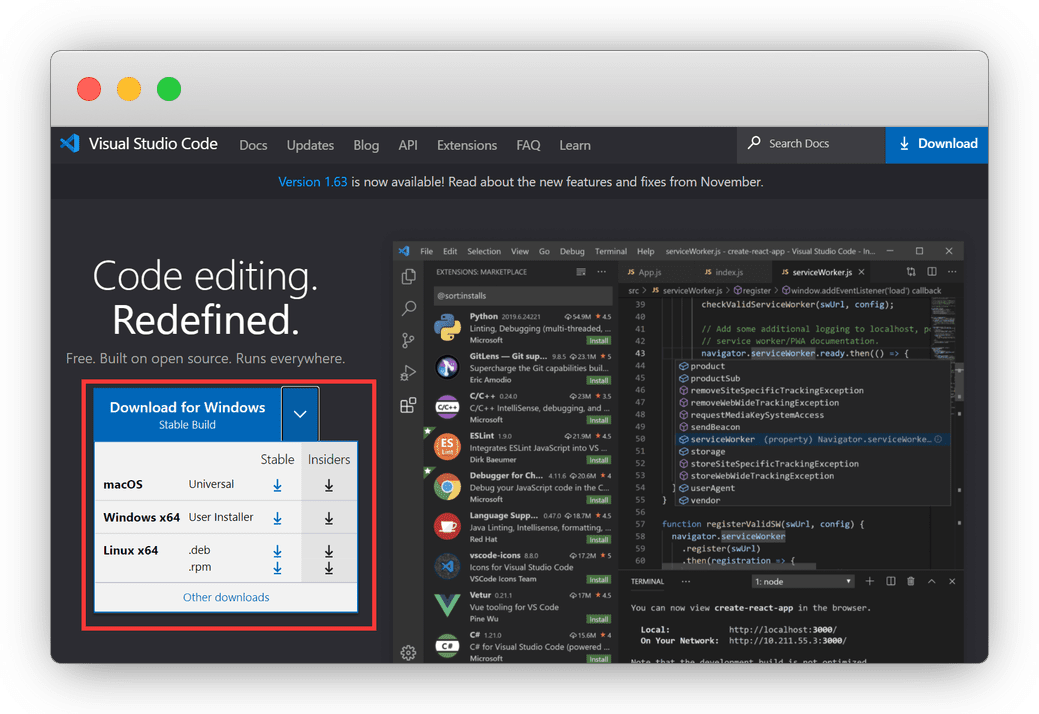Open the Manage gear icon in activity bar
The height and width of the screenshot is (714, 1039).
click(x=409, y=653)
